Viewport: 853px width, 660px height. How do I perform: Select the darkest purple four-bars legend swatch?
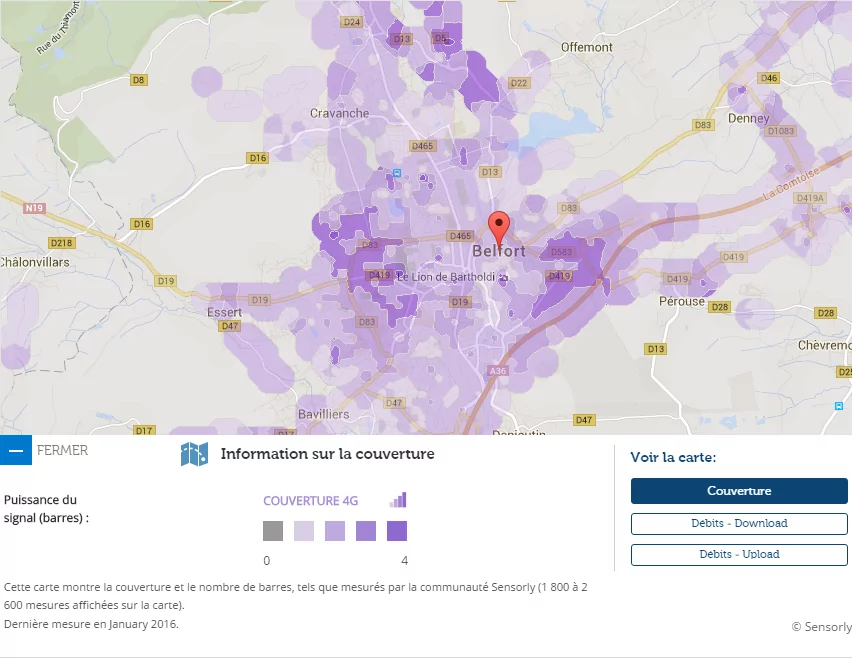pyautogui.click(x=397, y=531)
